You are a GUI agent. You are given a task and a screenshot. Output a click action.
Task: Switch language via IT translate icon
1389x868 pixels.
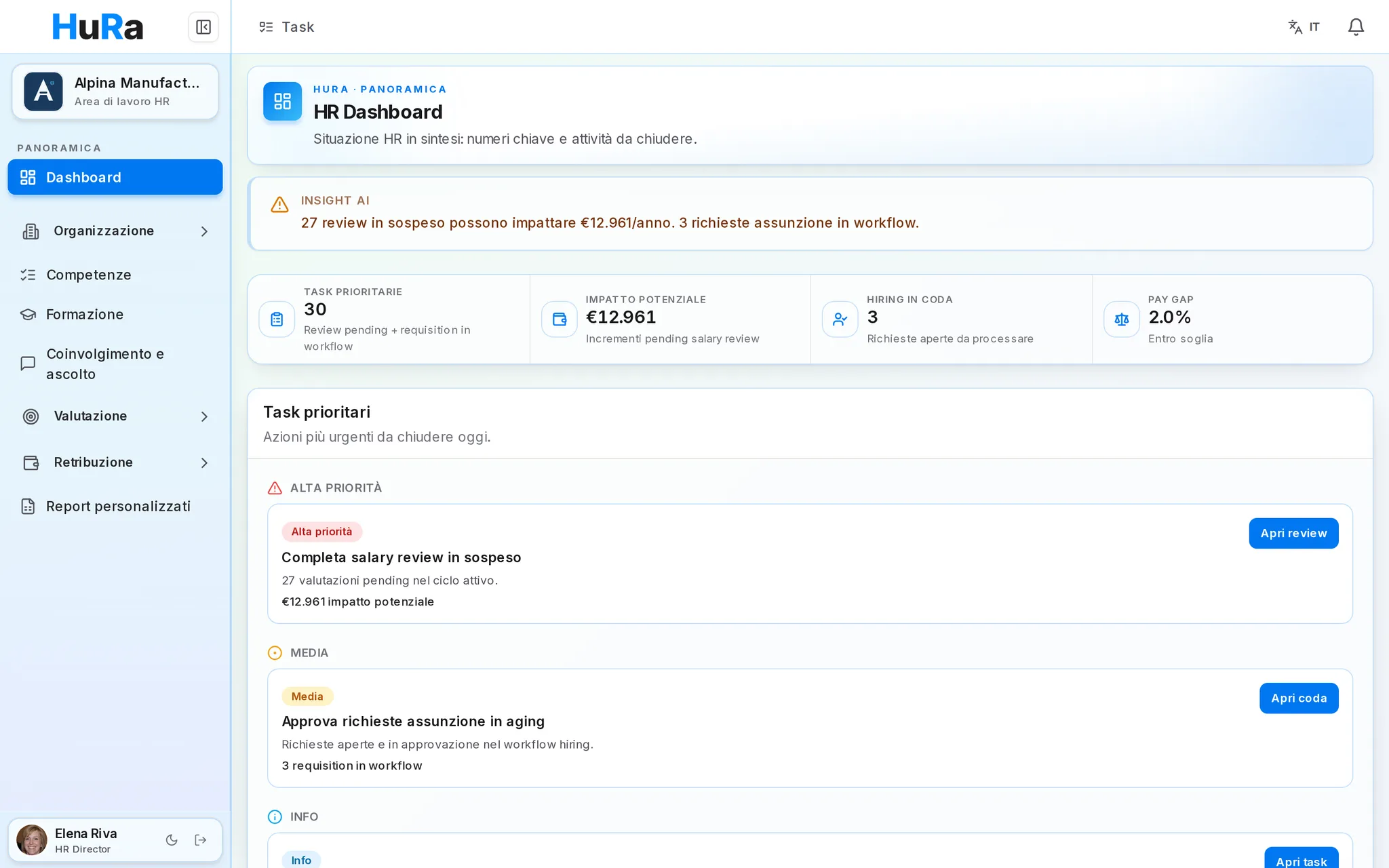point(1304,27)
